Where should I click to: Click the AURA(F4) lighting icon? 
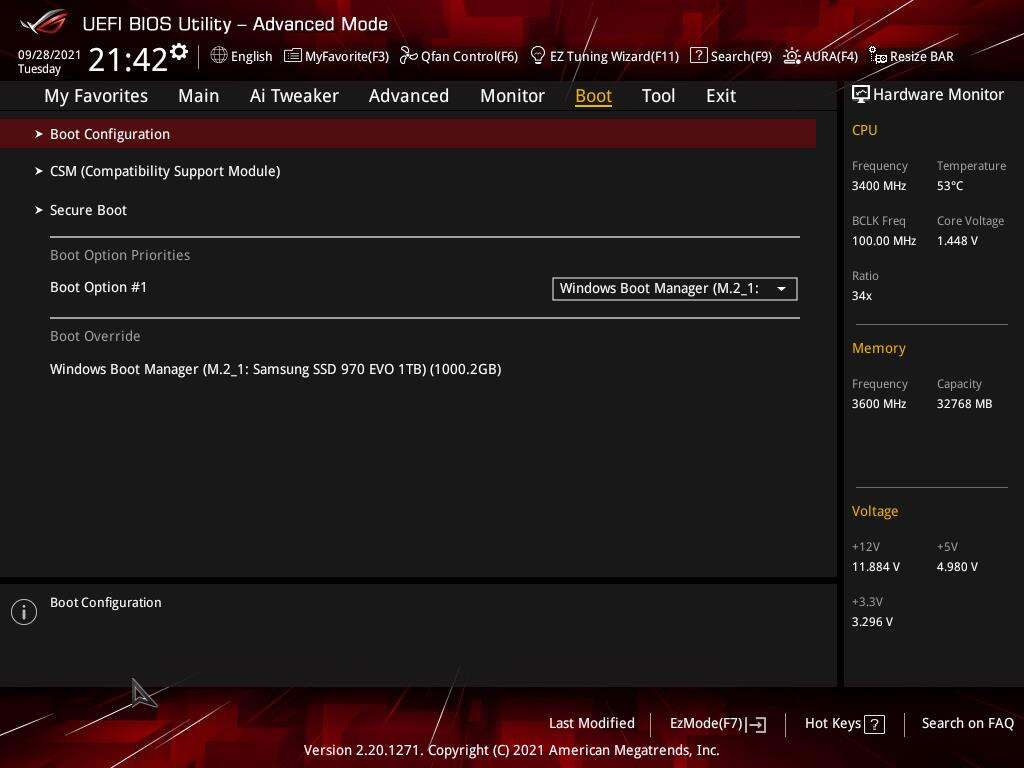point(792,56)
